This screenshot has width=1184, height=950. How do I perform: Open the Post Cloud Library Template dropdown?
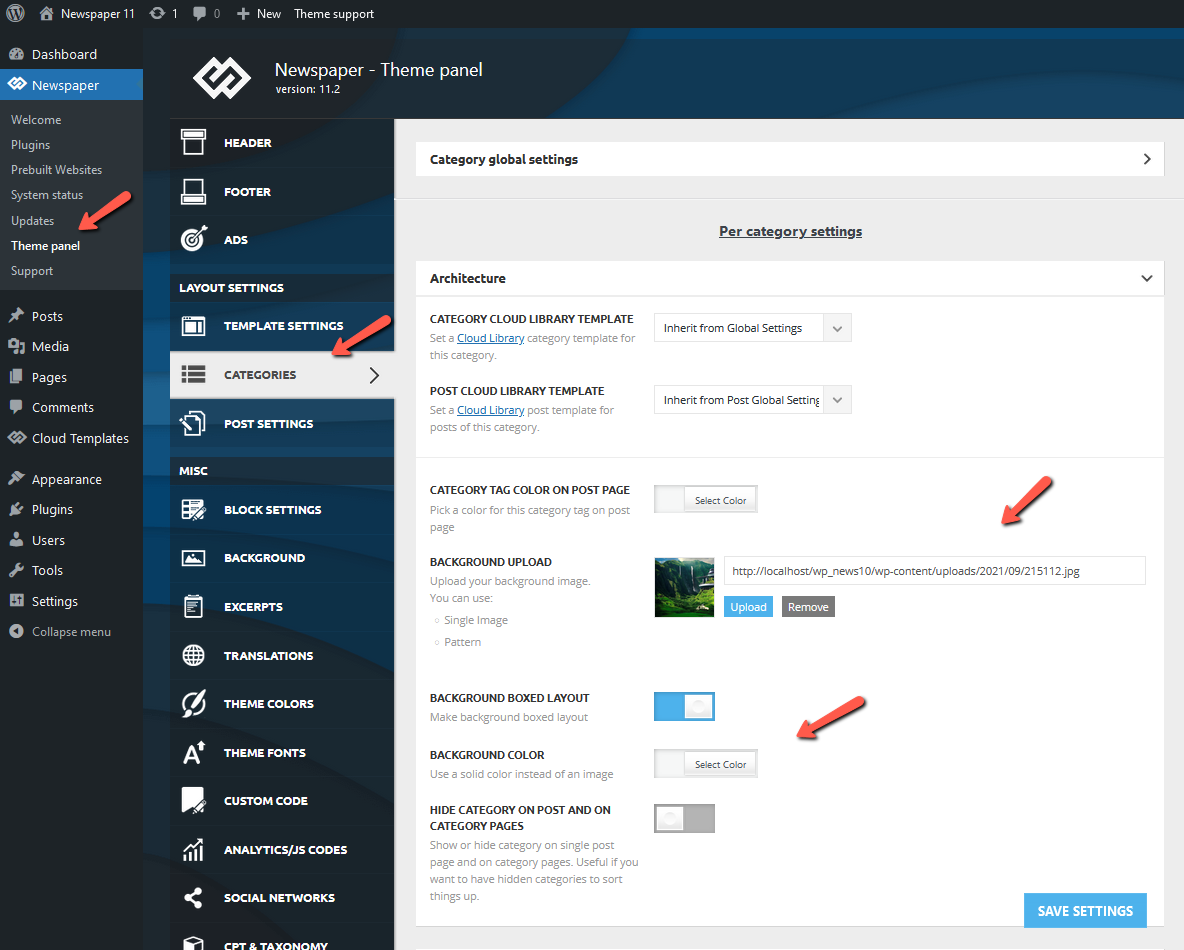point(752,399)
